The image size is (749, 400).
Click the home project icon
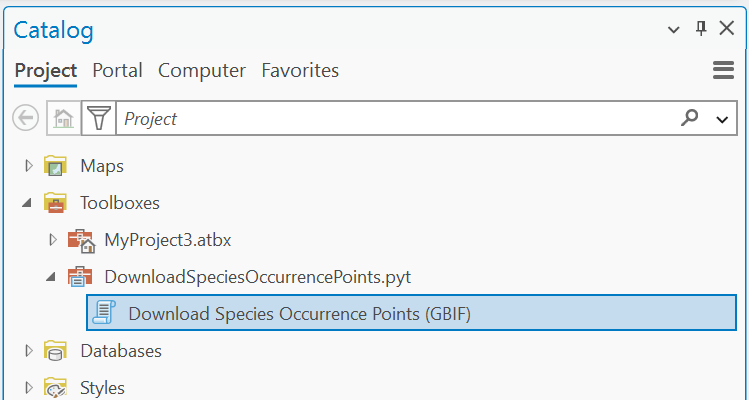(63, 118)
